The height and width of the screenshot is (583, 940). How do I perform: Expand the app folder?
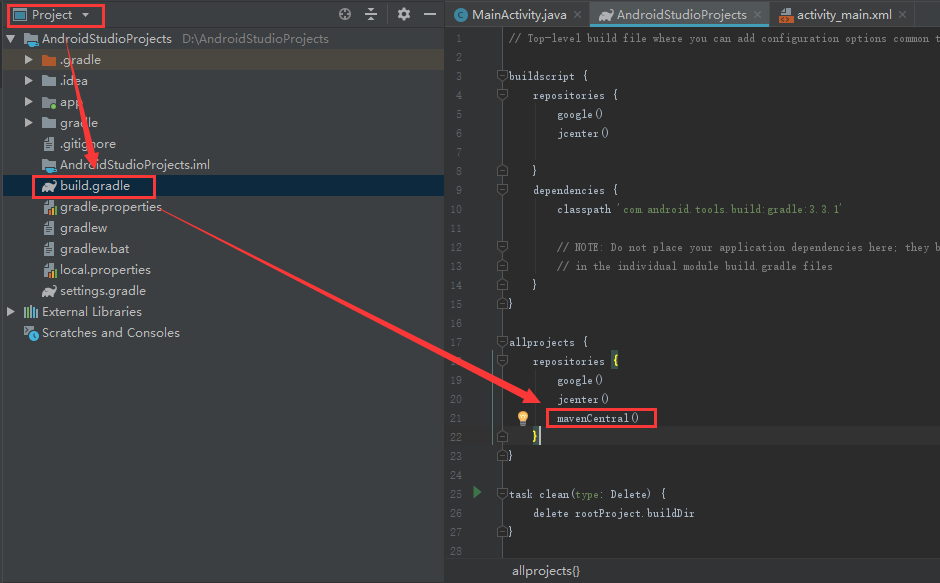(x=29, y=101)
